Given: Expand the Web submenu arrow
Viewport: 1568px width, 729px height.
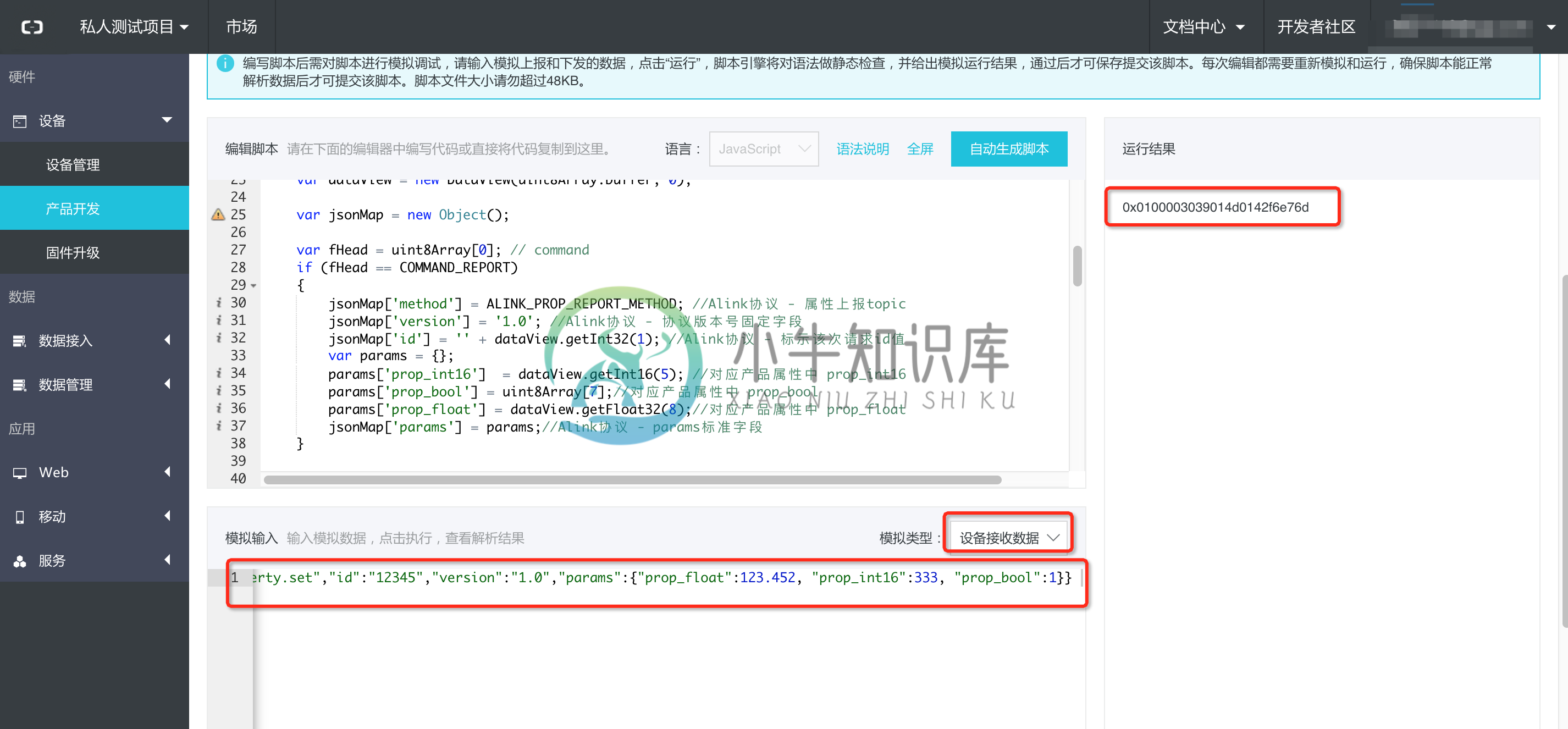Looking at the screenshot, I should tap(167, 472).
